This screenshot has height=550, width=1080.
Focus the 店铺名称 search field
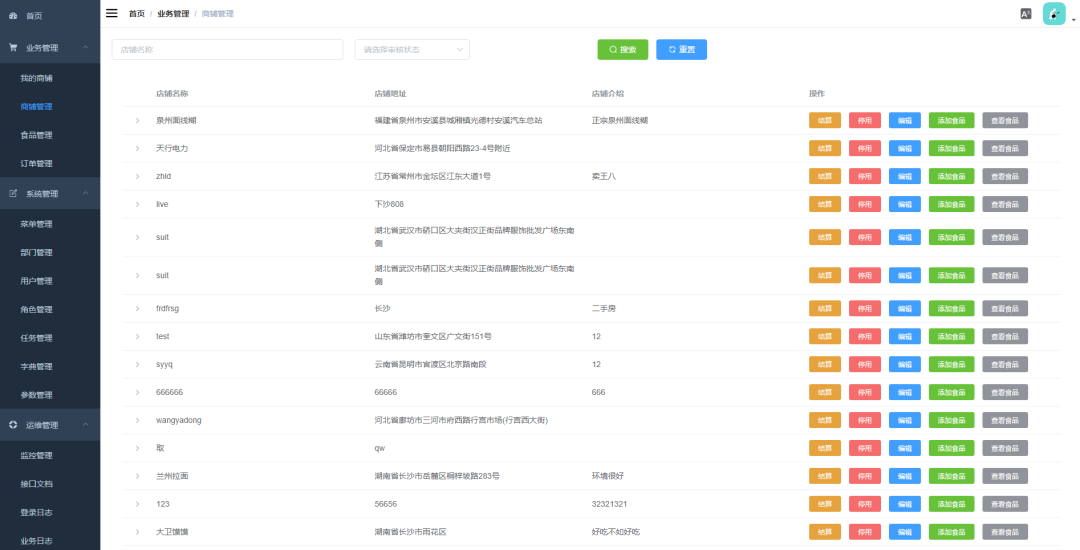227,50
